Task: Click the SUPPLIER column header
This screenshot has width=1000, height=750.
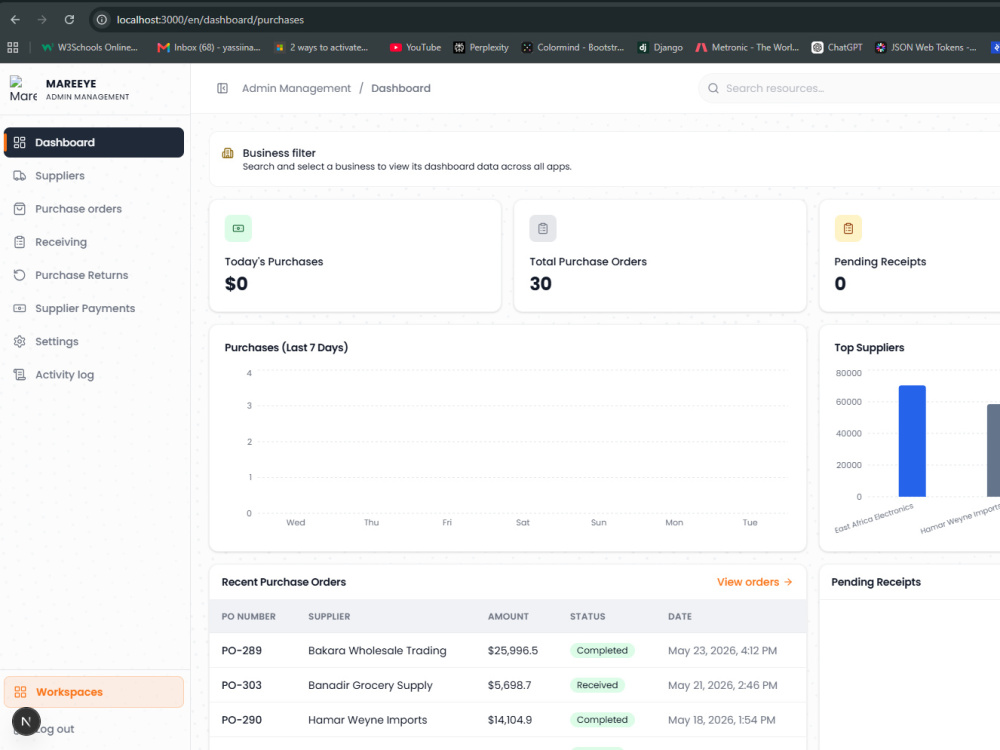Action: [329, 616]
